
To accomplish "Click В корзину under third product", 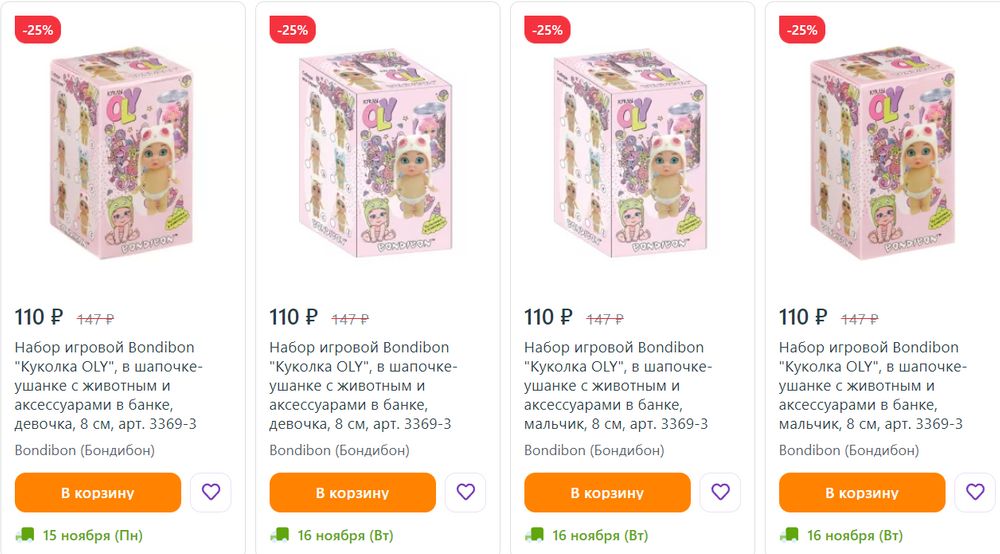I will click(607, 493).
